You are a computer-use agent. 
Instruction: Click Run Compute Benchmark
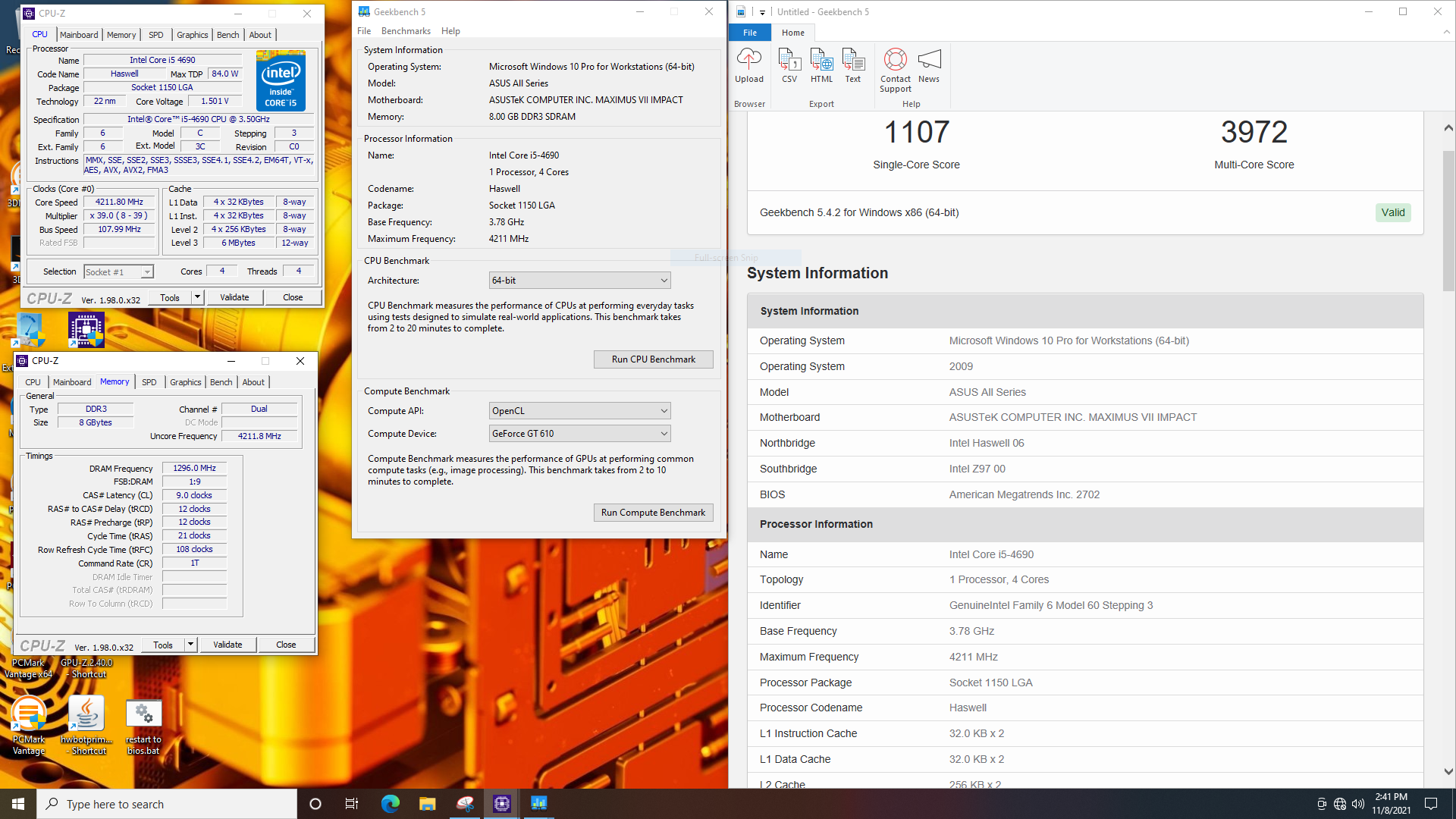point(653,513)
